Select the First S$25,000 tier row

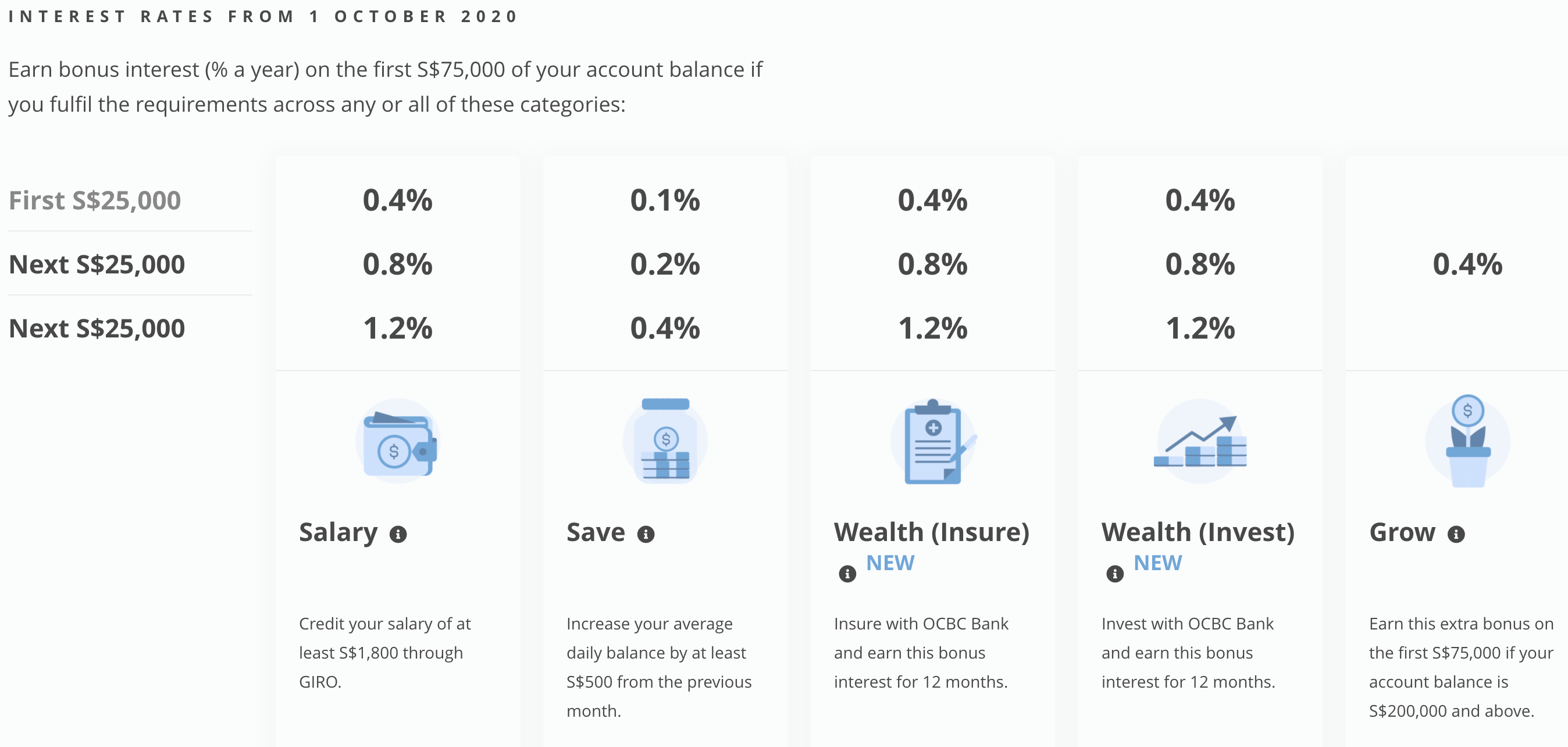[x=95, y=200]
